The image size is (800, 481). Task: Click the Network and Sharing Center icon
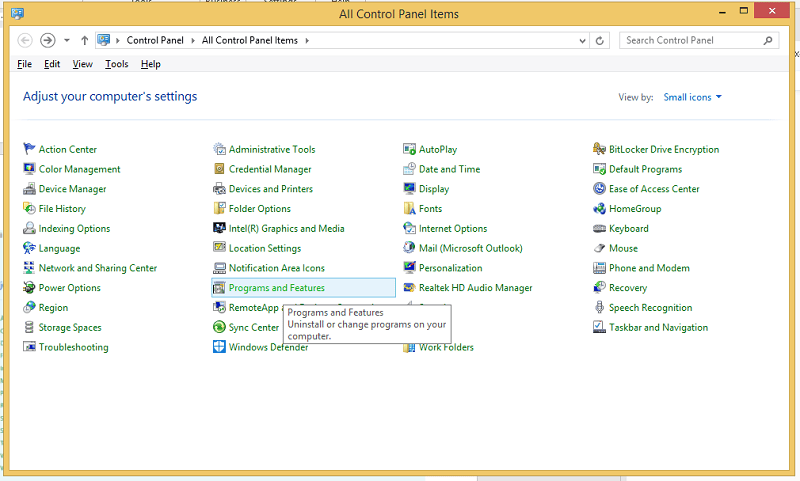[29, 268]
